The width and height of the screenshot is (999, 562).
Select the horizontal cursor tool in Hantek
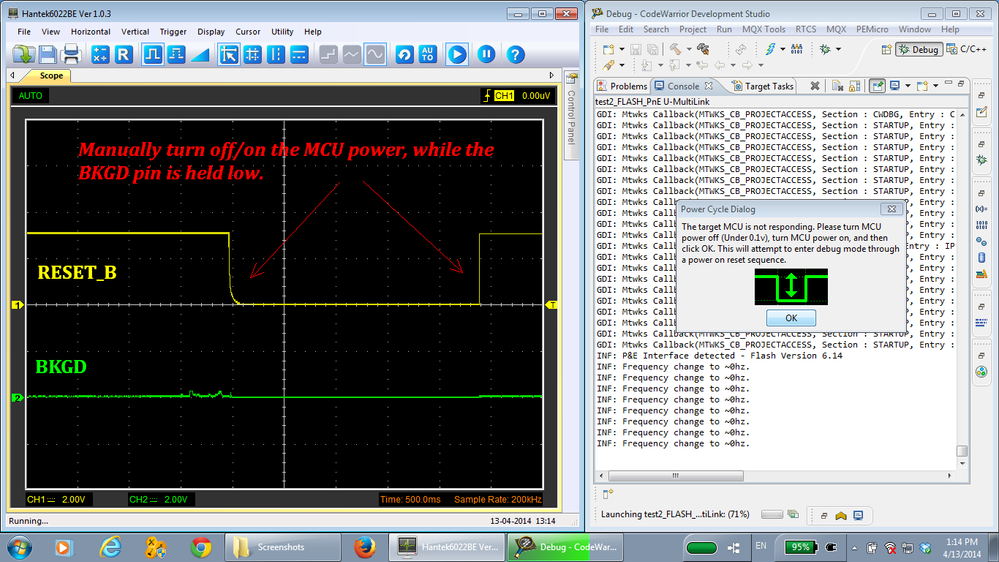click(299, 55)
